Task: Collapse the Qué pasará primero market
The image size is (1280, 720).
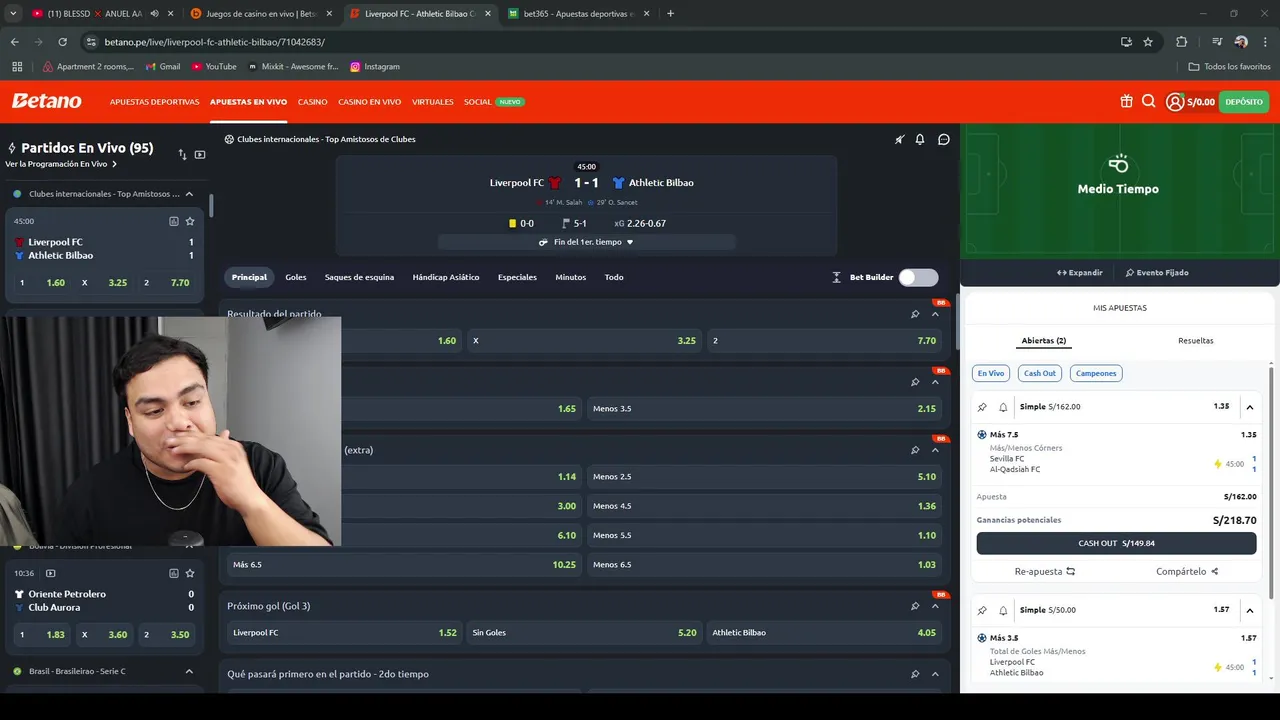Action: click(x=935, y=674)
